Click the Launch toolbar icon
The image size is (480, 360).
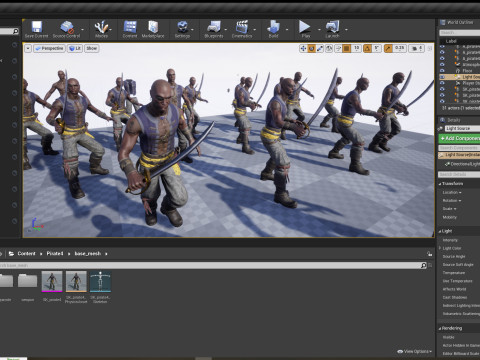[332, 27]
